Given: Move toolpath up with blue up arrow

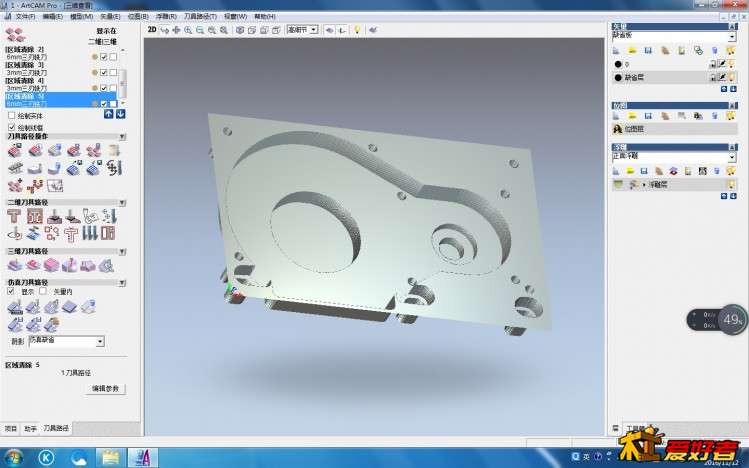Looking at the screenshot, I should click(108, 114).
